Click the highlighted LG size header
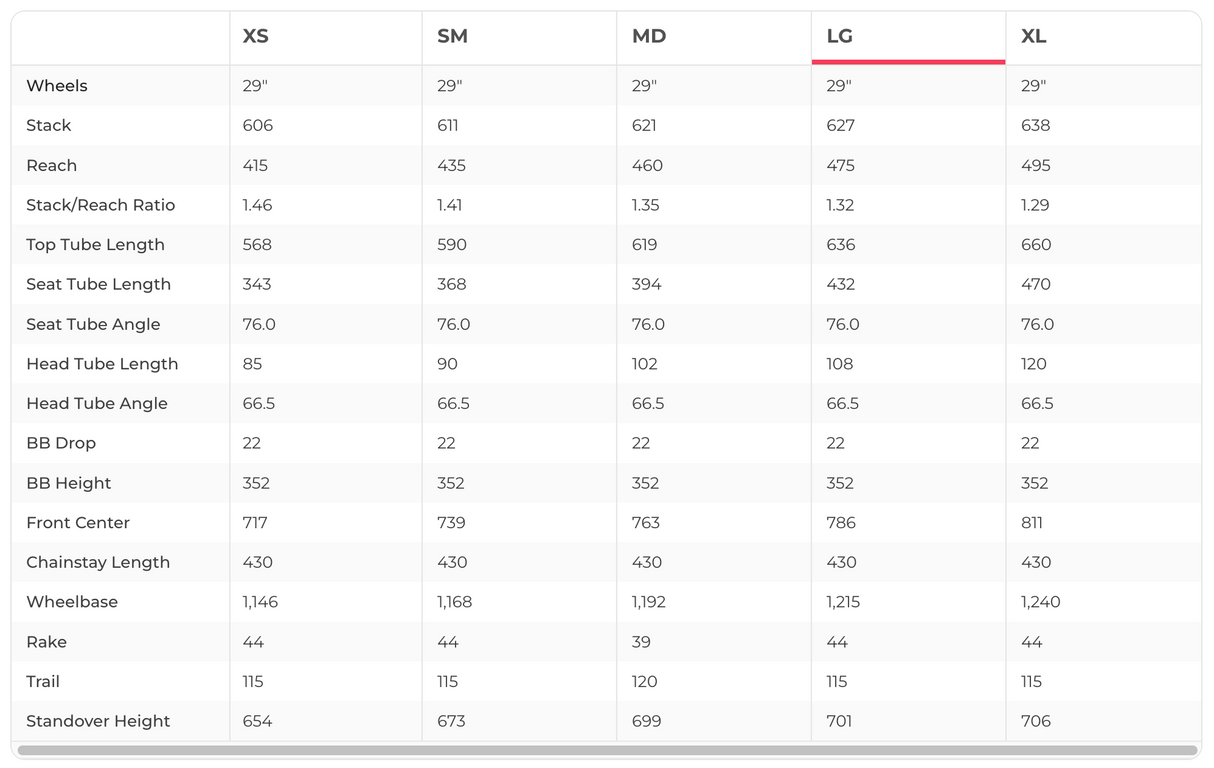This screenshot has height=768, width=1214. (x=839, y=37)
